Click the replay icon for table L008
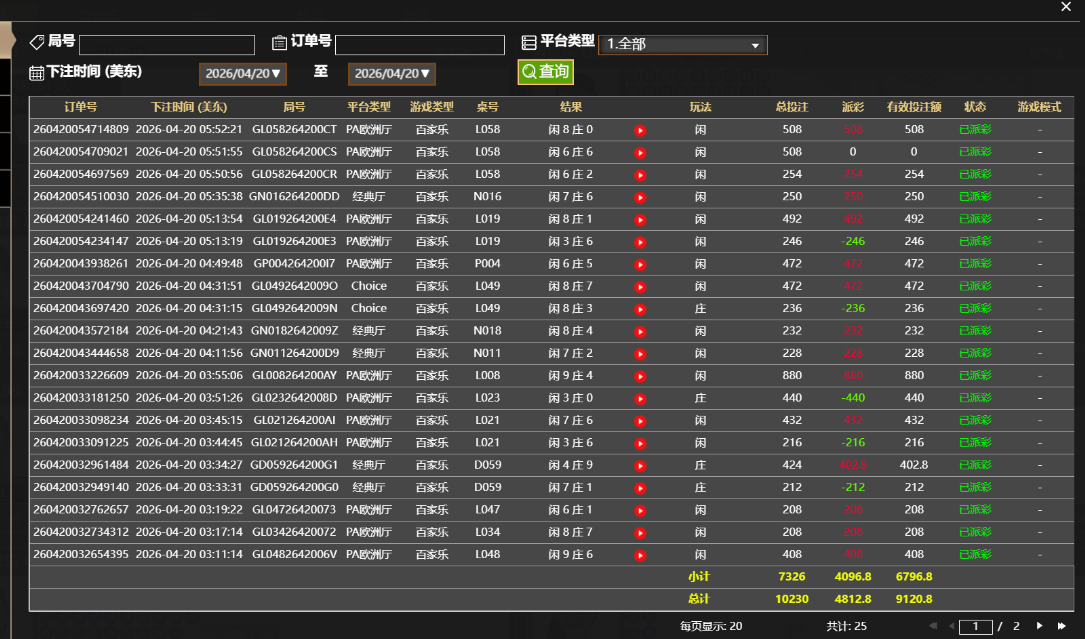 (640, 376)
